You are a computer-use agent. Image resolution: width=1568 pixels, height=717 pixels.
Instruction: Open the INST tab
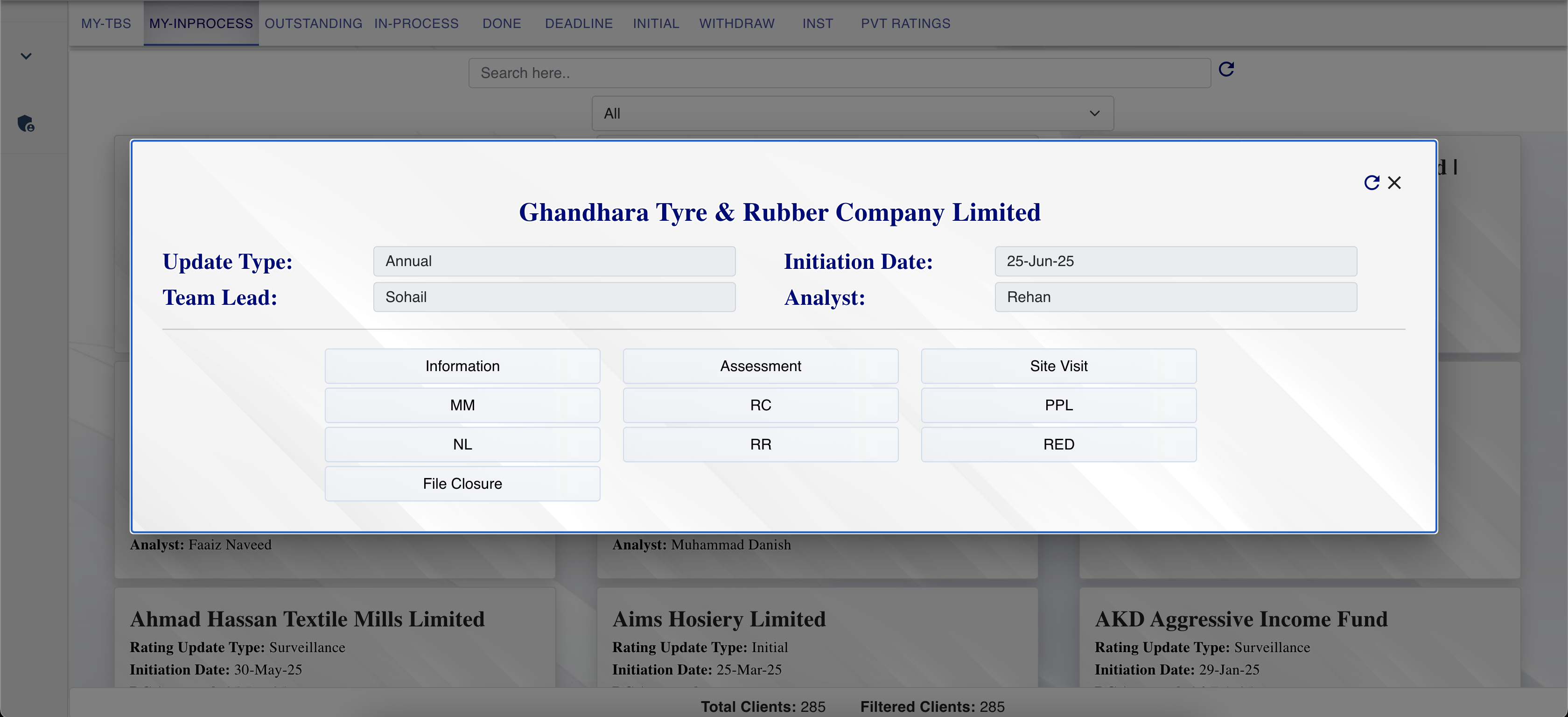click(x=817, y=23)
